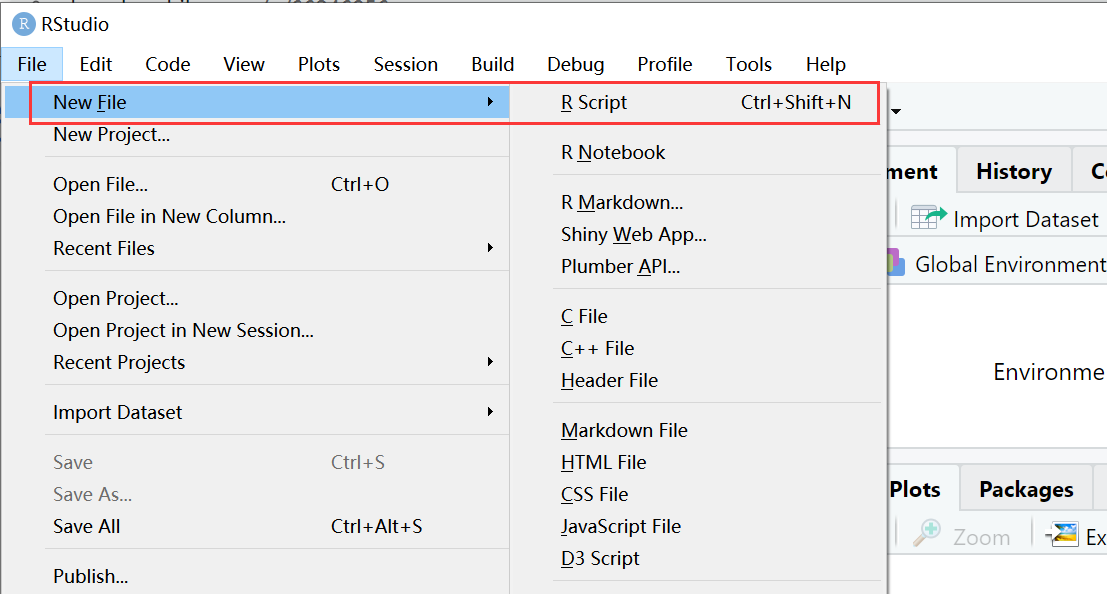Image resolution: width=1107 pixels, height=594 pixels.
Task: Expand the Recent Files submenu
Action: point(490,248)
